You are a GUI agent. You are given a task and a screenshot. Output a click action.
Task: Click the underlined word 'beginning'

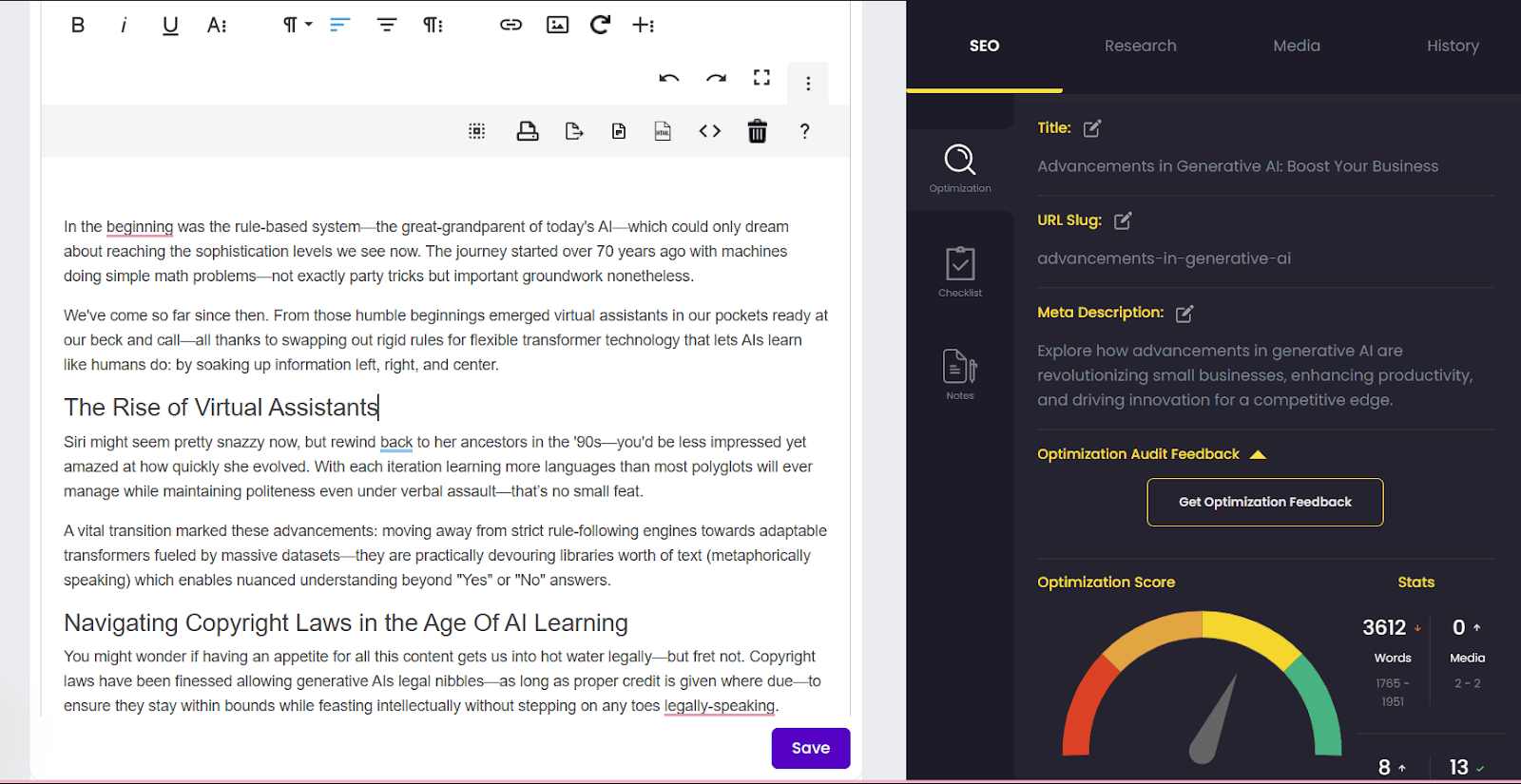pos(140,226)
